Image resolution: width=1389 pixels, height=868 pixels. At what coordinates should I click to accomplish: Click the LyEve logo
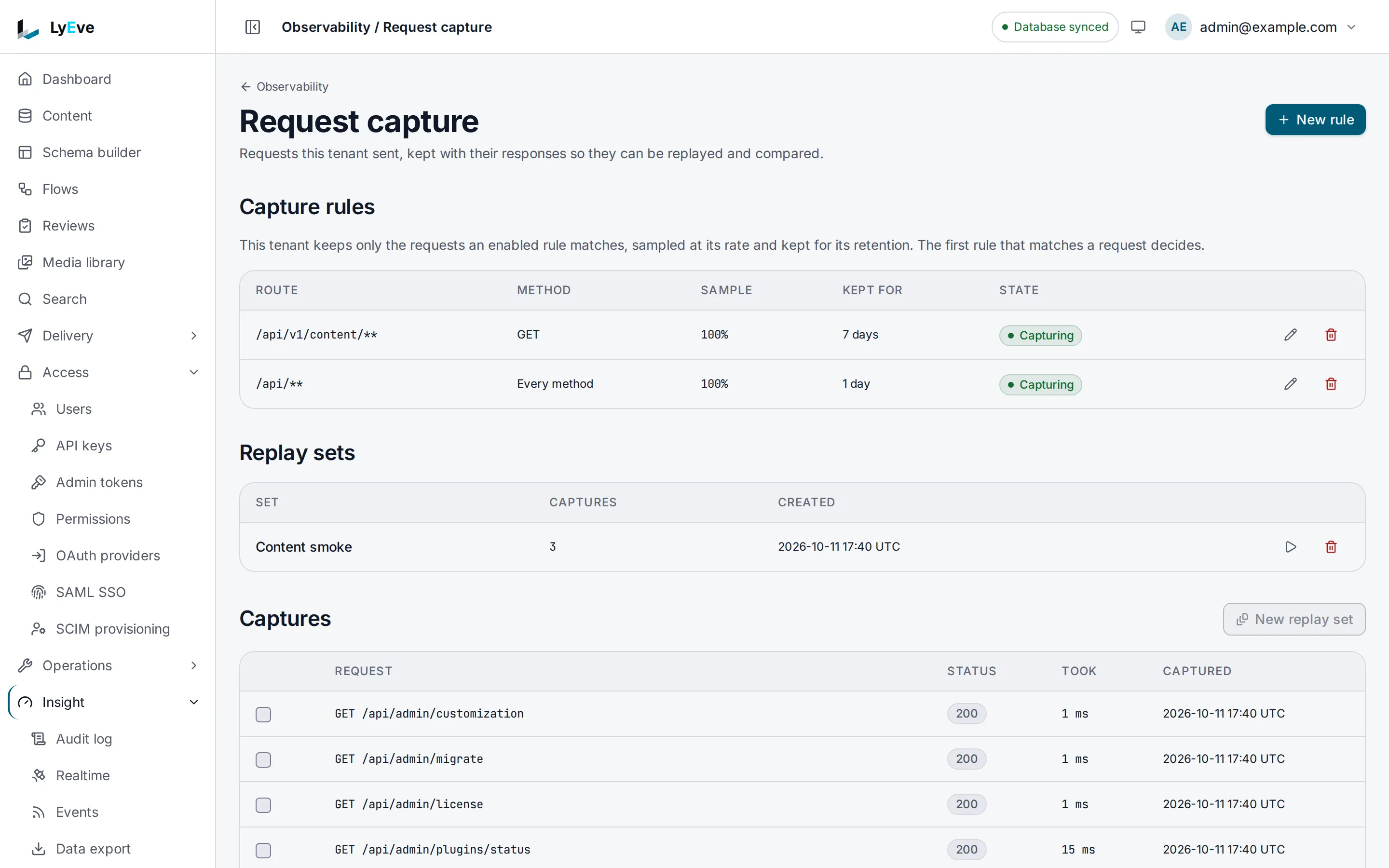pyautogui.click(x=55, y=27)
